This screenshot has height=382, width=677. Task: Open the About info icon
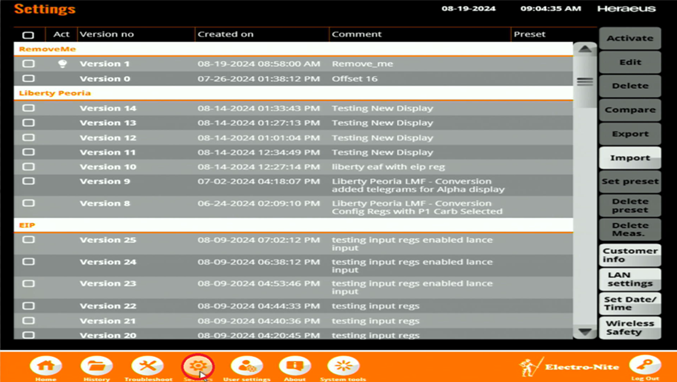[295, 366]
